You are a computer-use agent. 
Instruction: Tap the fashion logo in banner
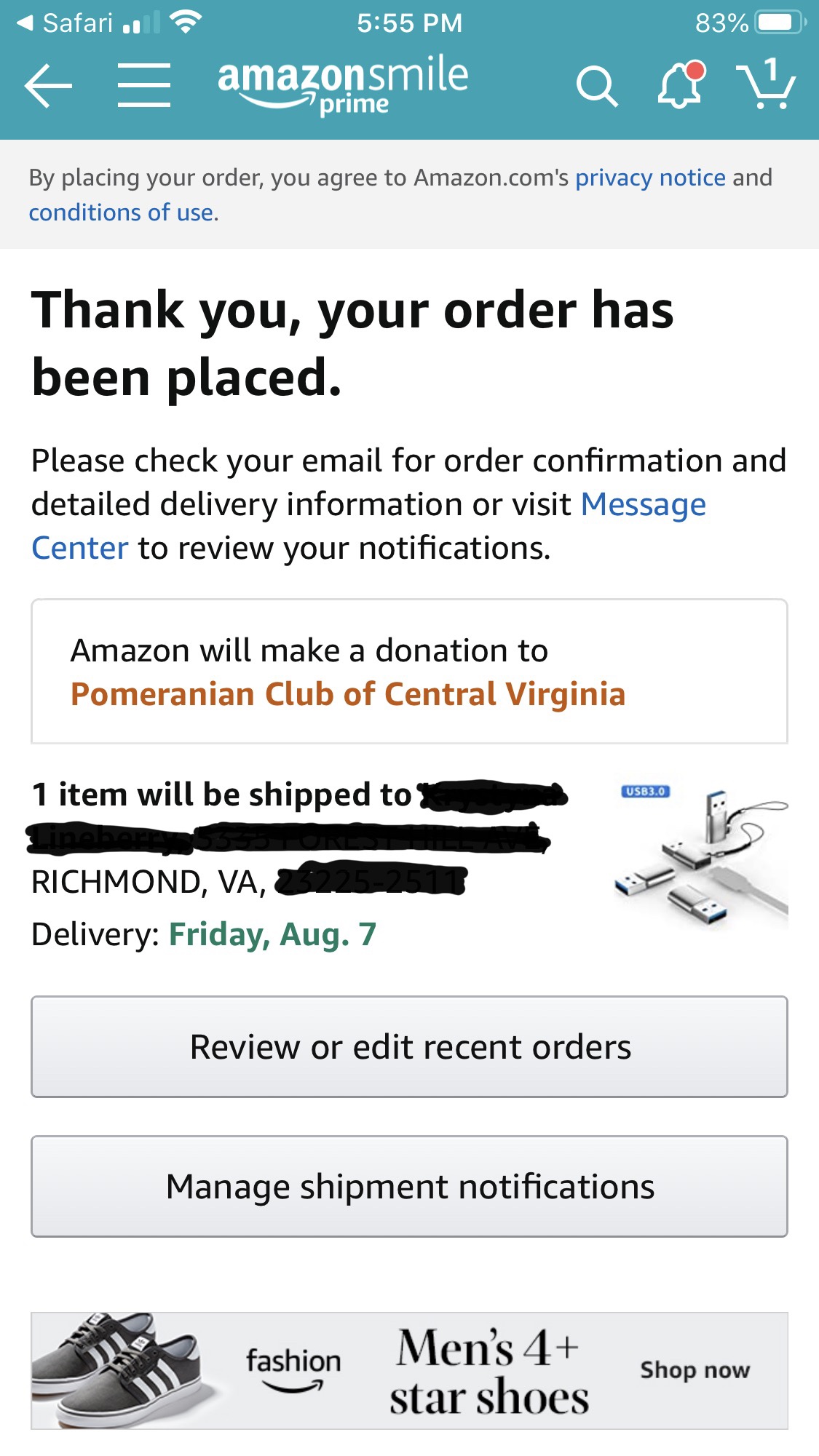pyautogui.click(x=293, y=1369)
